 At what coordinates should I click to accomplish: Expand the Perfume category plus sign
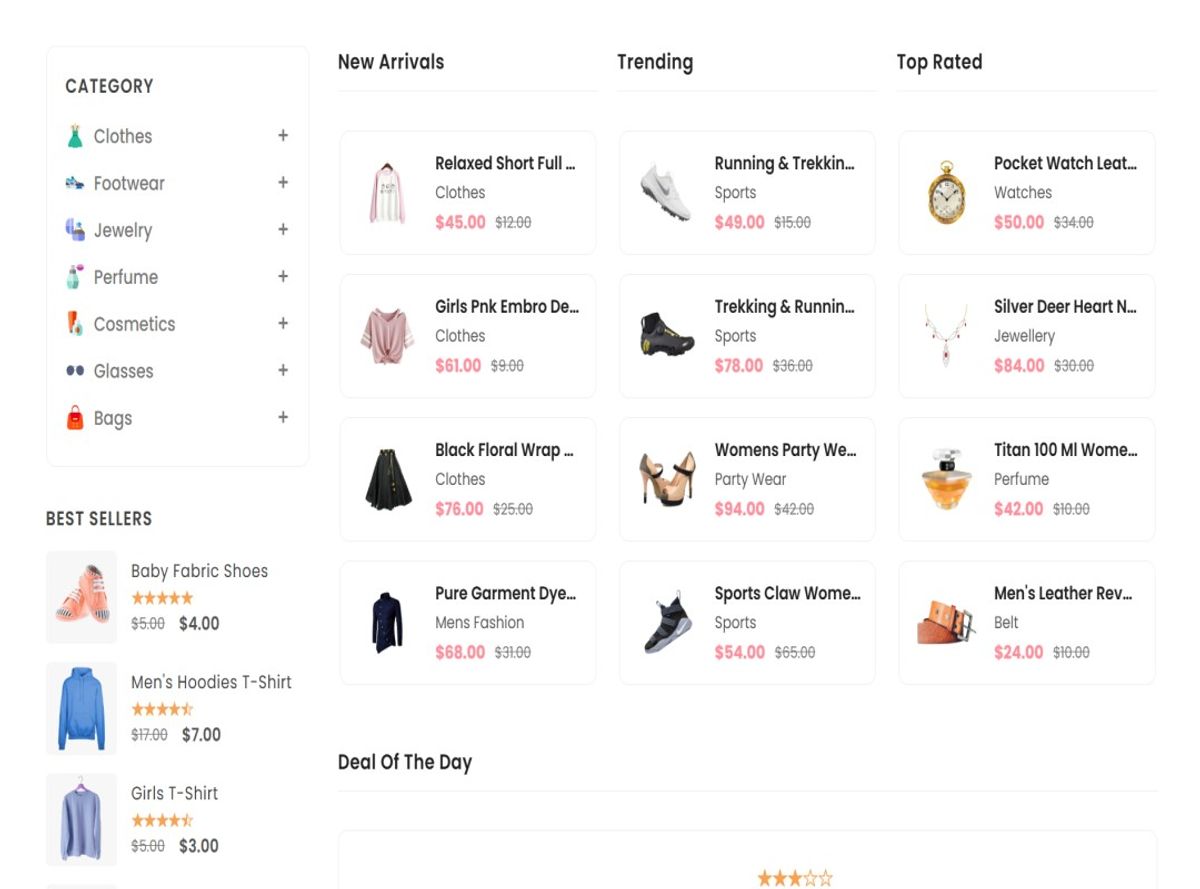click(x=283, y=277)
